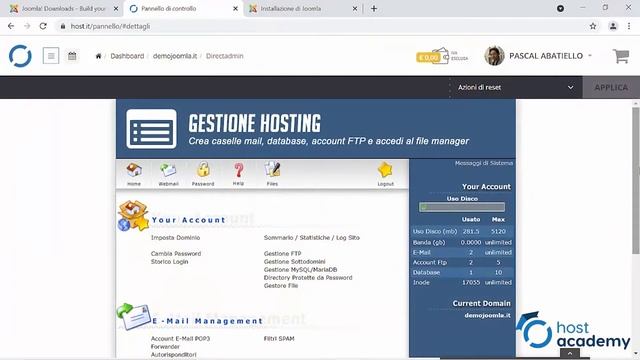
Task: Click the Account Ftp usage row
Action: coord(462,262)
